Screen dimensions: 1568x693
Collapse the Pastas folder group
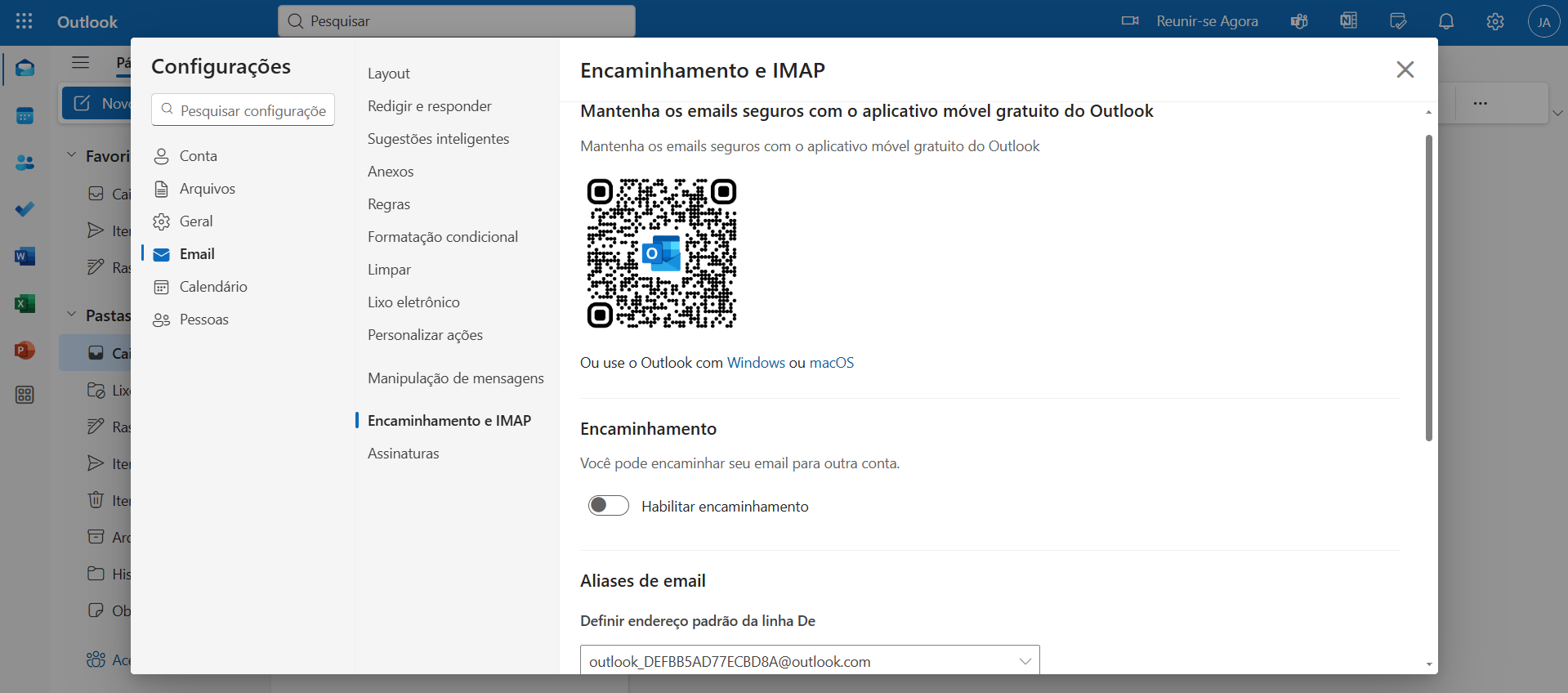pos(72,315)
